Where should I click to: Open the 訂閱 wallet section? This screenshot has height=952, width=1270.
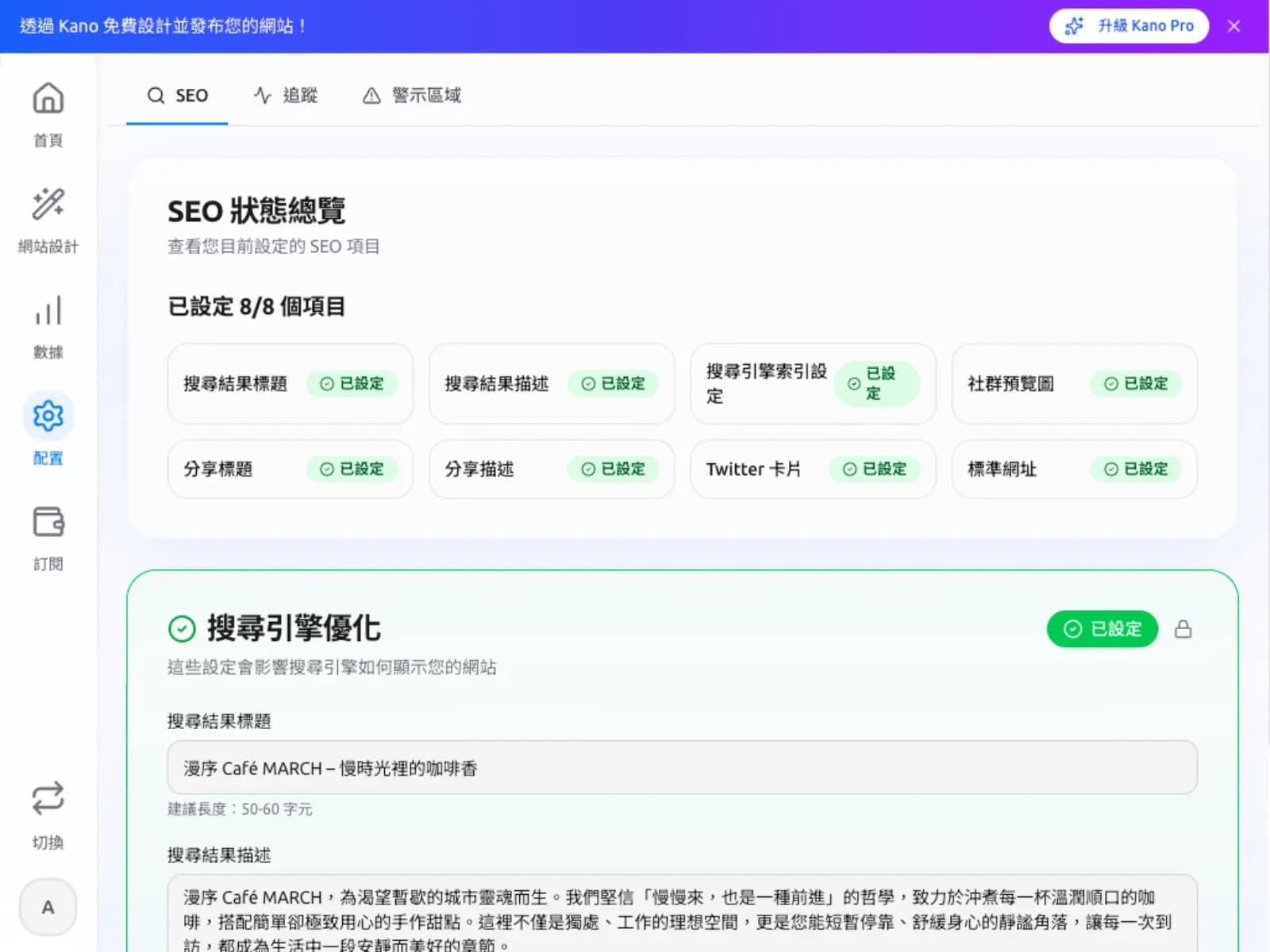tap(48, 539)
